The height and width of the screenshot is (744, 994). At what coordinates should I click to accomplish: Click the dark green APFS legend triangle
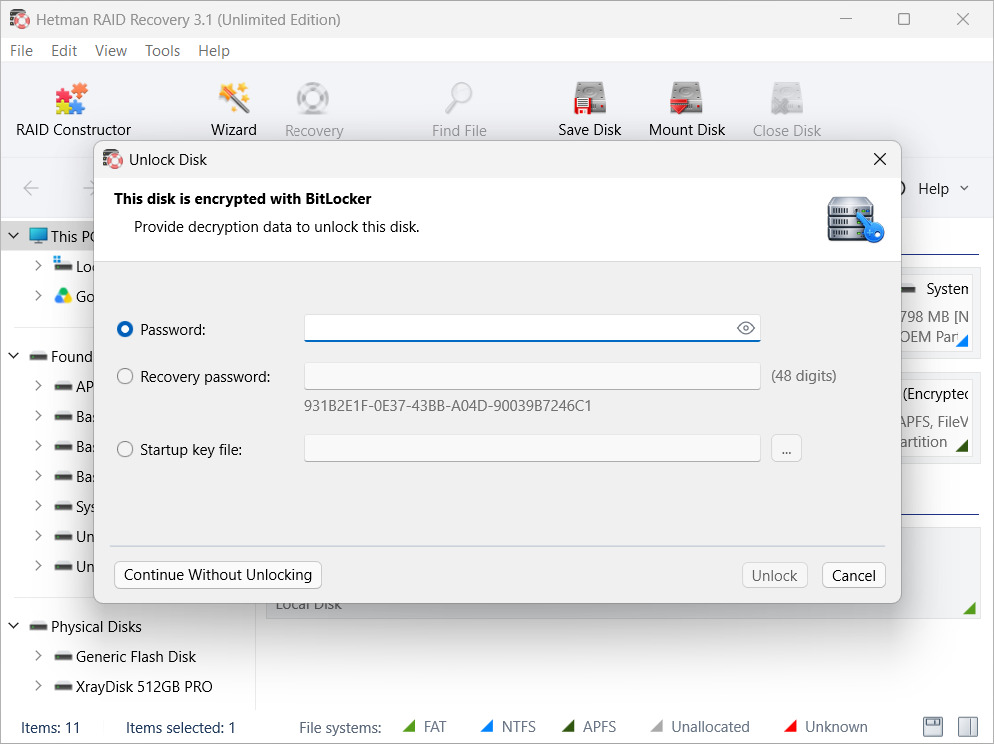point(568,726)
